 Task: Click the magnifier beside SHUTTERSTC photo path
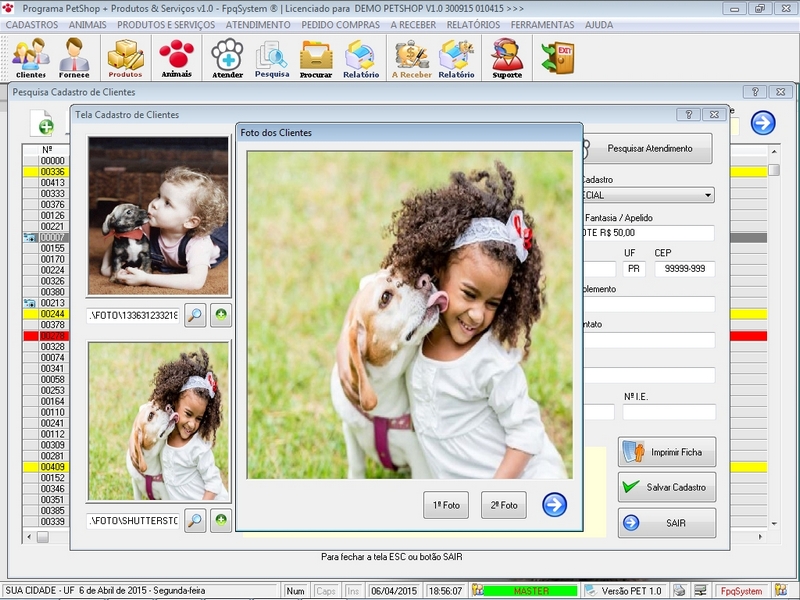195,520
